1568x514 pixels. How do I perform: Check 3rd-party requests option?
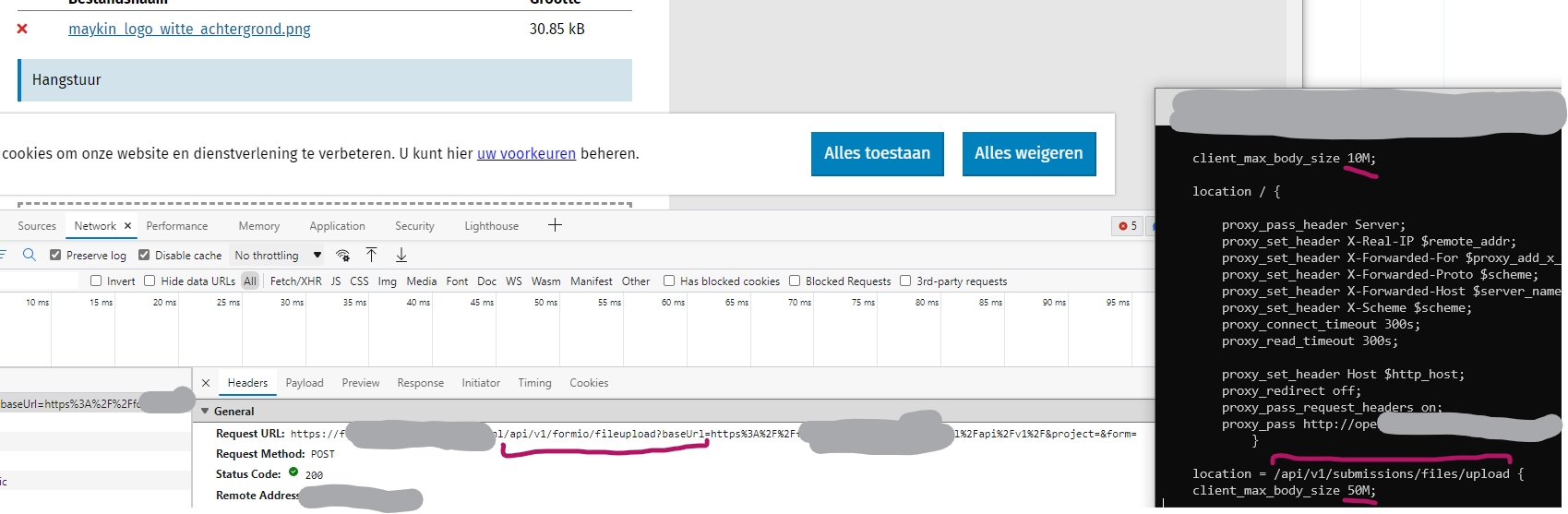[x=905, y=281]
